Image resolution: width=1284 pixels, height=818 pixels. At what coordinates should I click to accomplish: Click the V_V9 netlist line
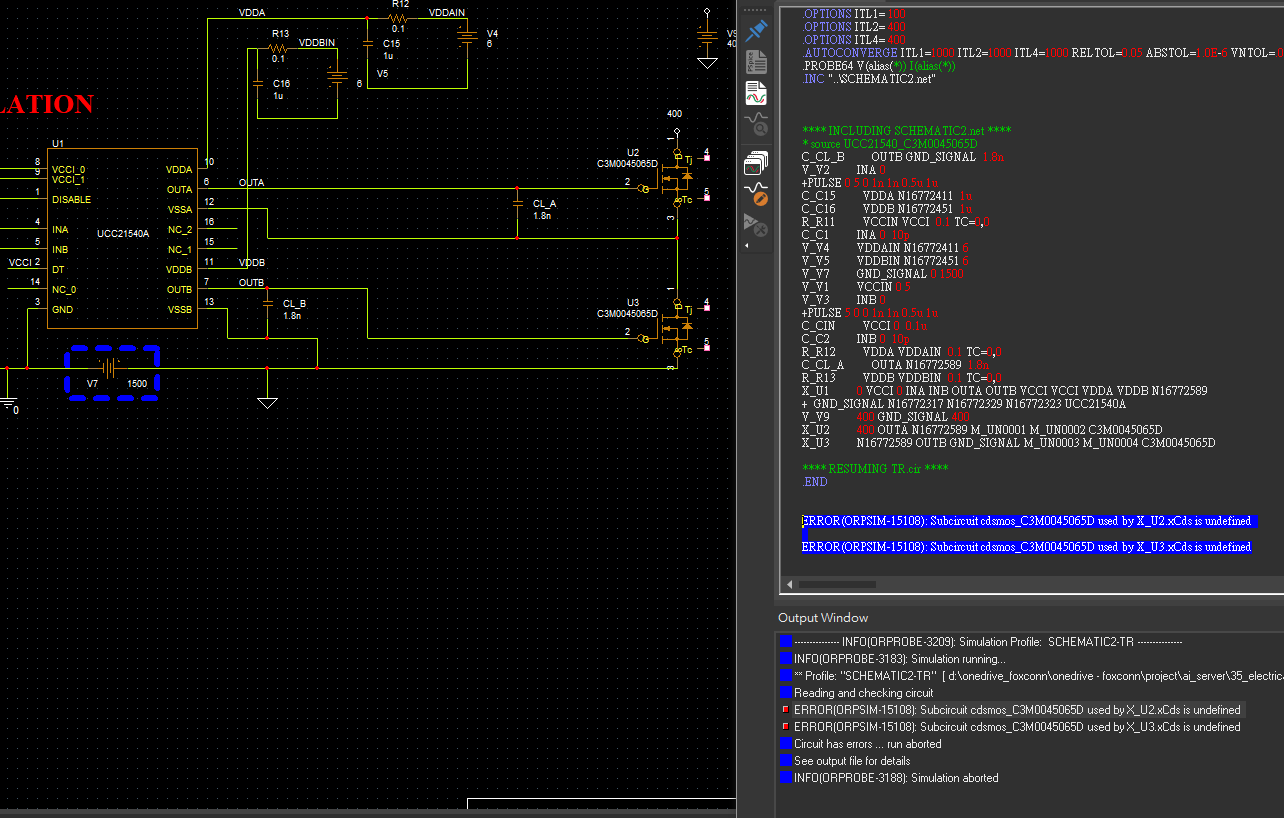coord(885,417)
